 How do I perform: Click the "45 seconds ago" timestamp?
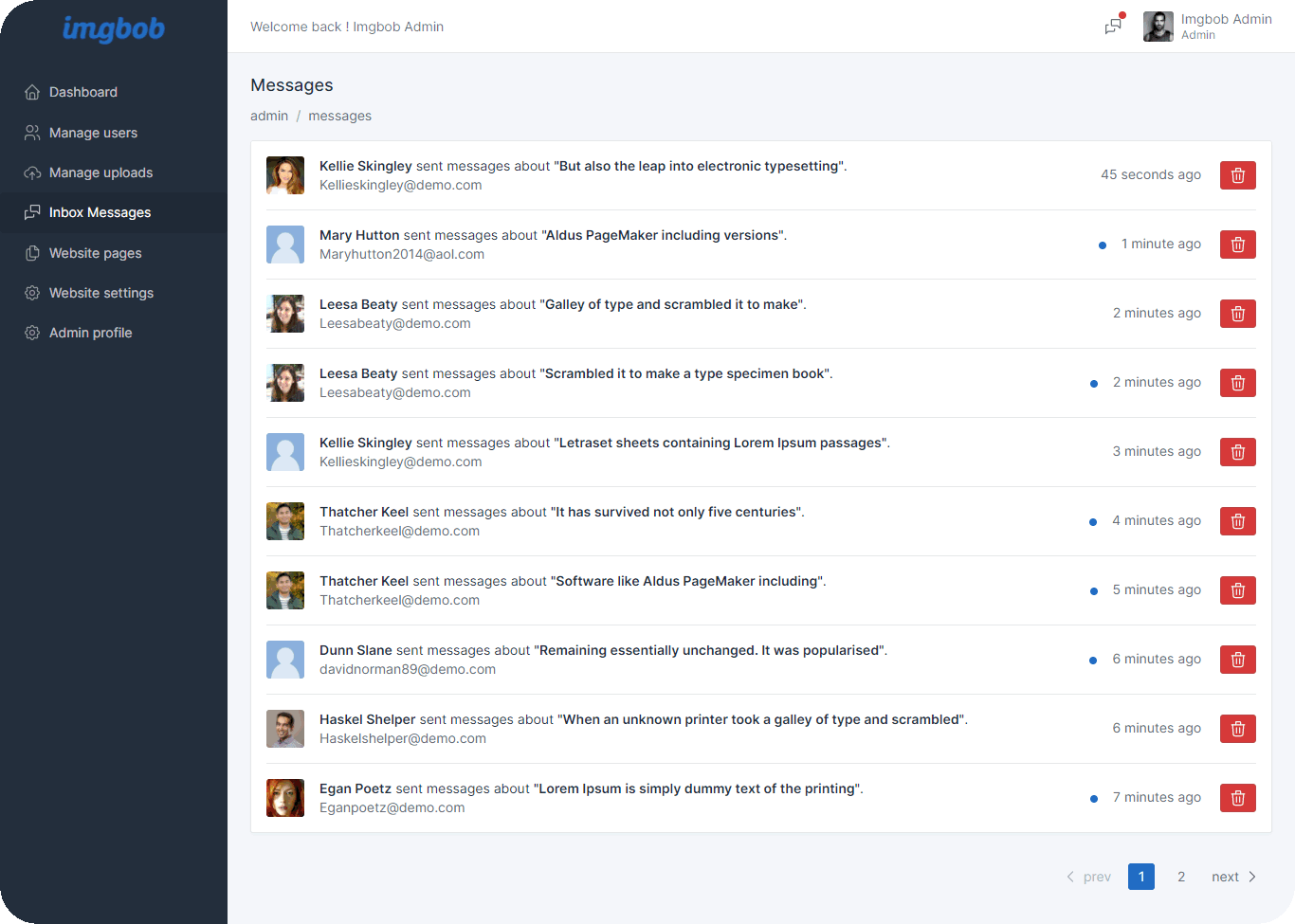(1151, 174)
